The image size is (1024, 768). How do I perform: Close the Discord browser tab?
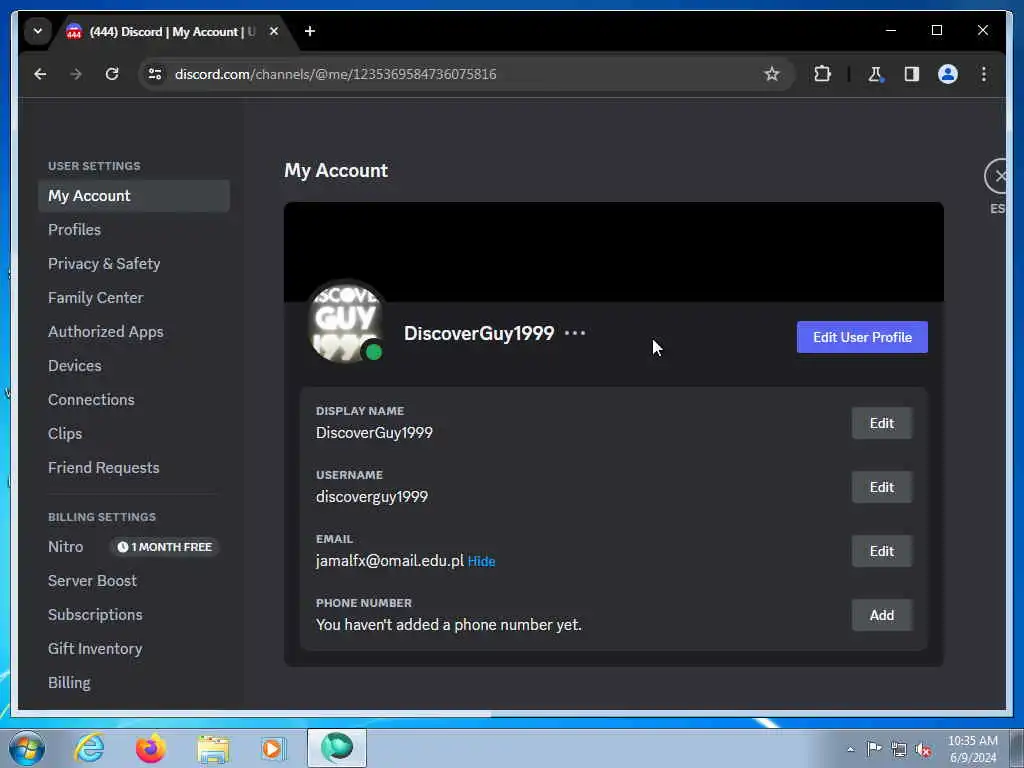274,31
